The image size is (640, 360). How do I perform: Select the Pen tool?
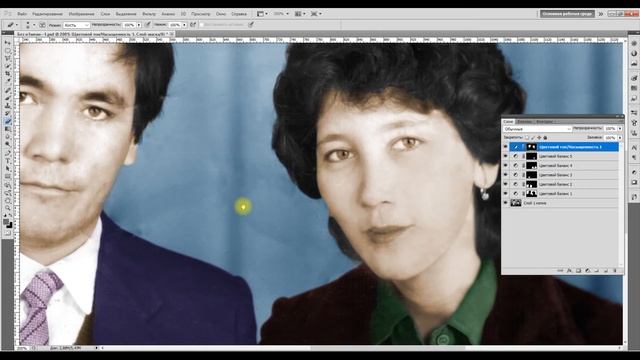point(8,153)
